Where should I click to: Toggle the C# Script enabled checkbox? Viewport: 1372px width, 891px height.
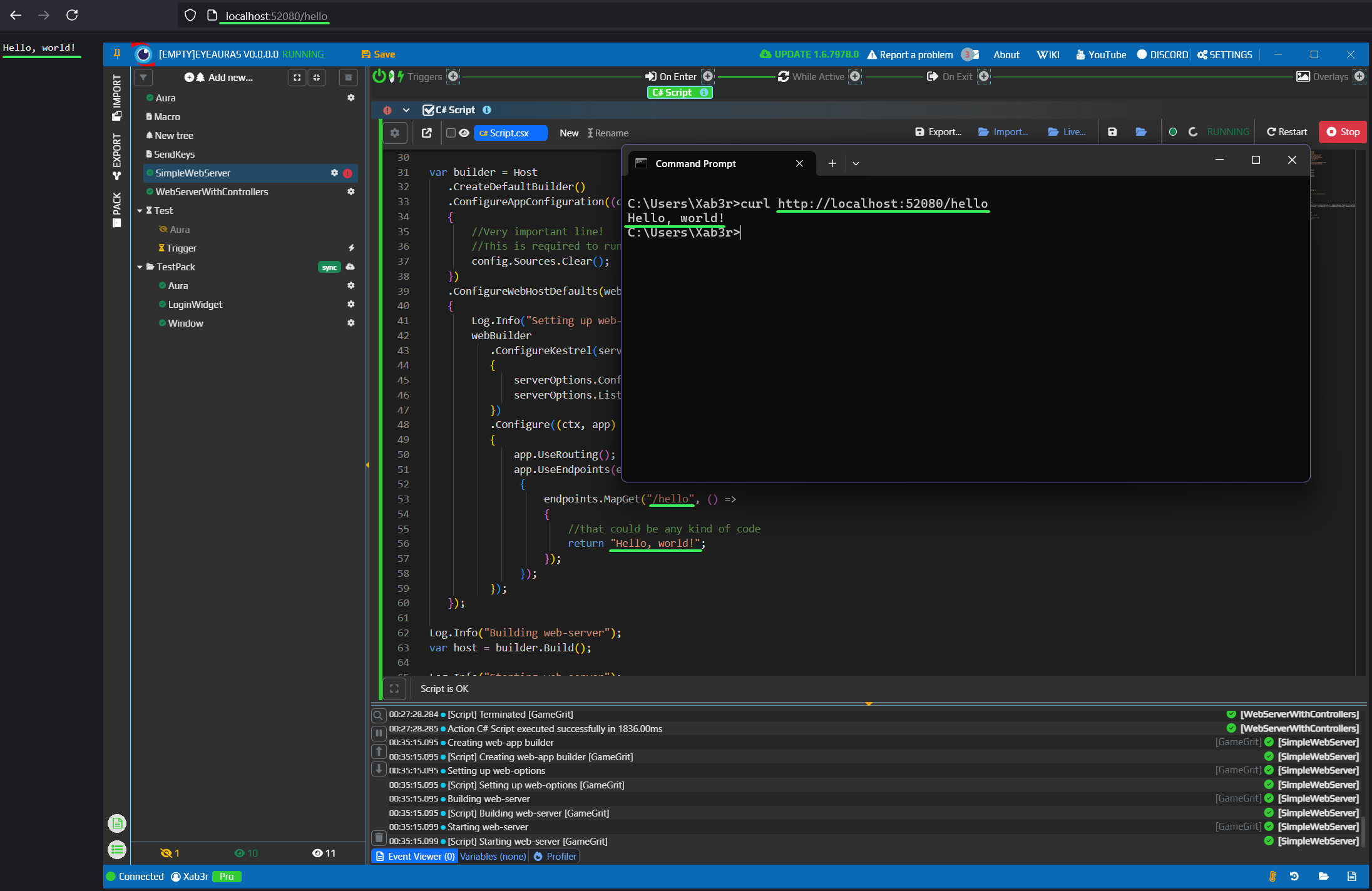pyautogui.click(x=428, y=110)
